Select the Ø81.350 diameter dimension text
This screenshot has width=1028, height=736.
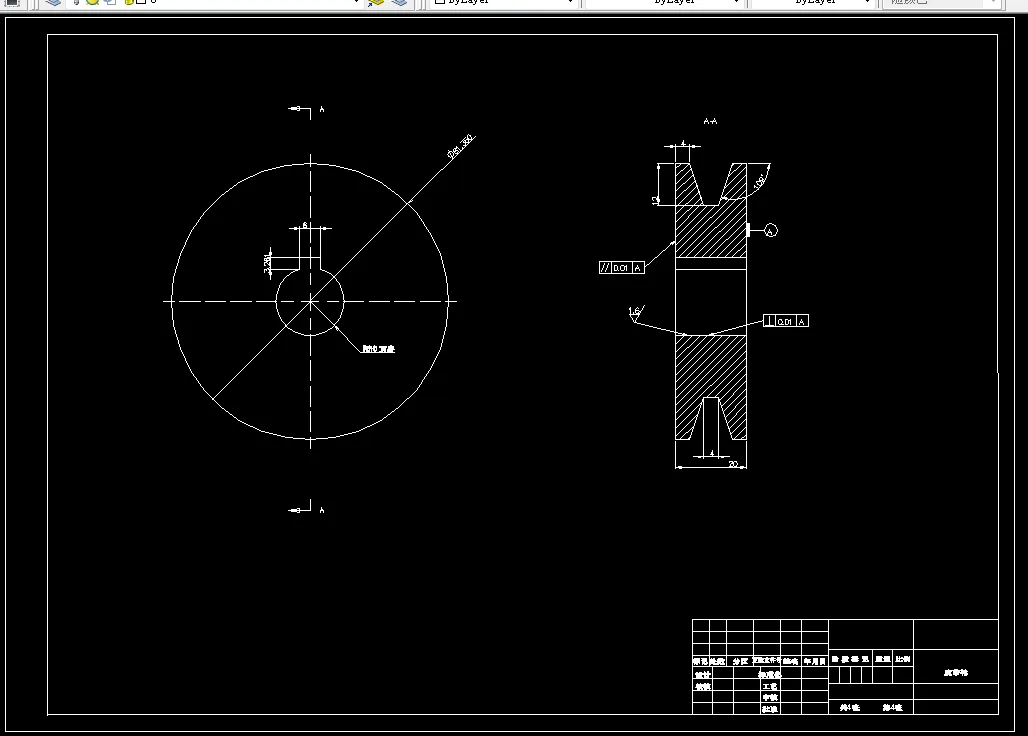coord(460,147)
